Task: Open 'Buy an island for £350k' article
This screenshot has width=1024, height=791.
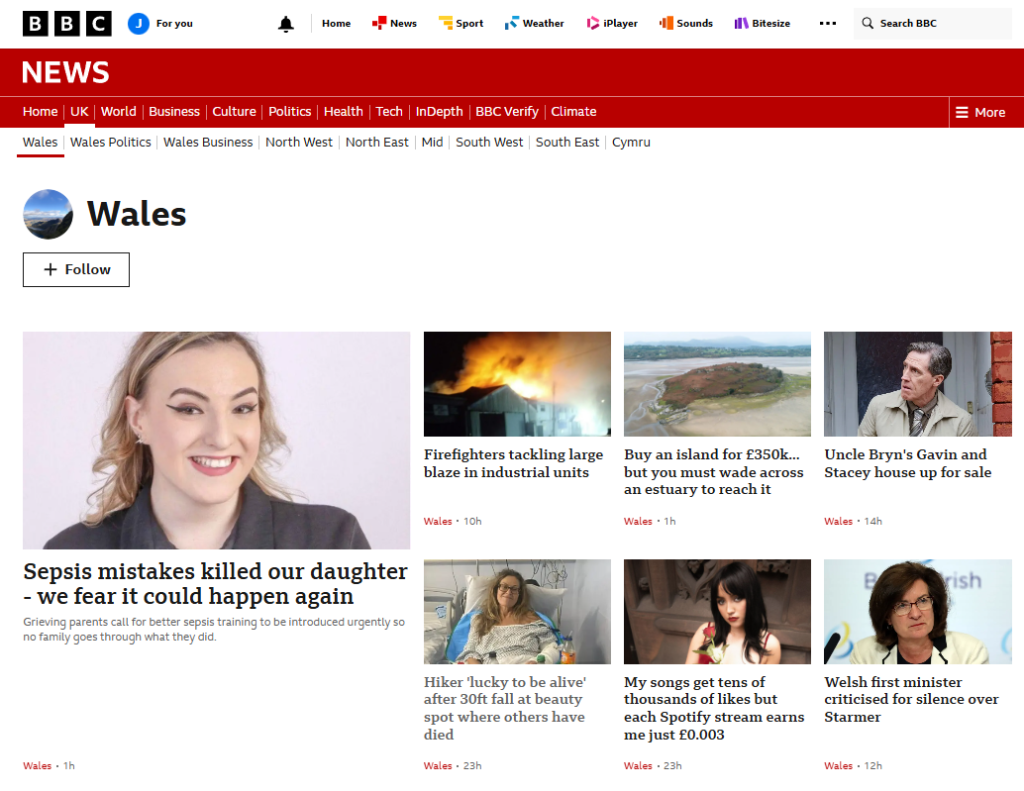Action: (x=713, y=471)
